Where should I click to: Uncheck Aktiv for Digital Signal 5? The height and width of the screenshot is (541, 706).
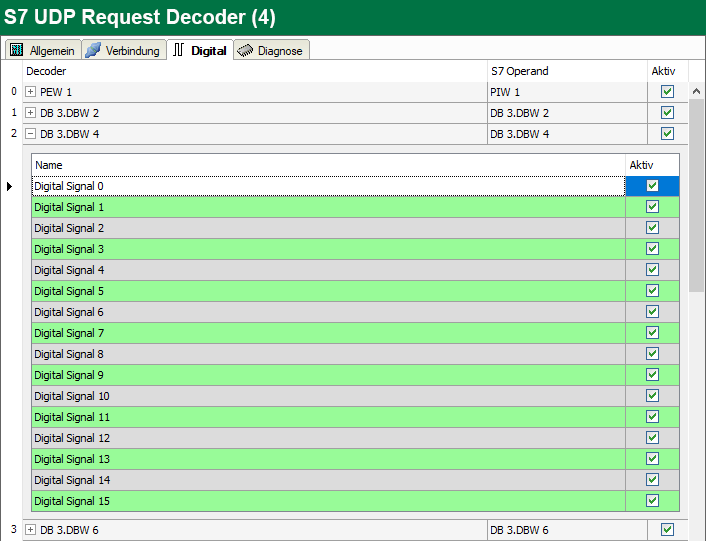tap(652, 291)
